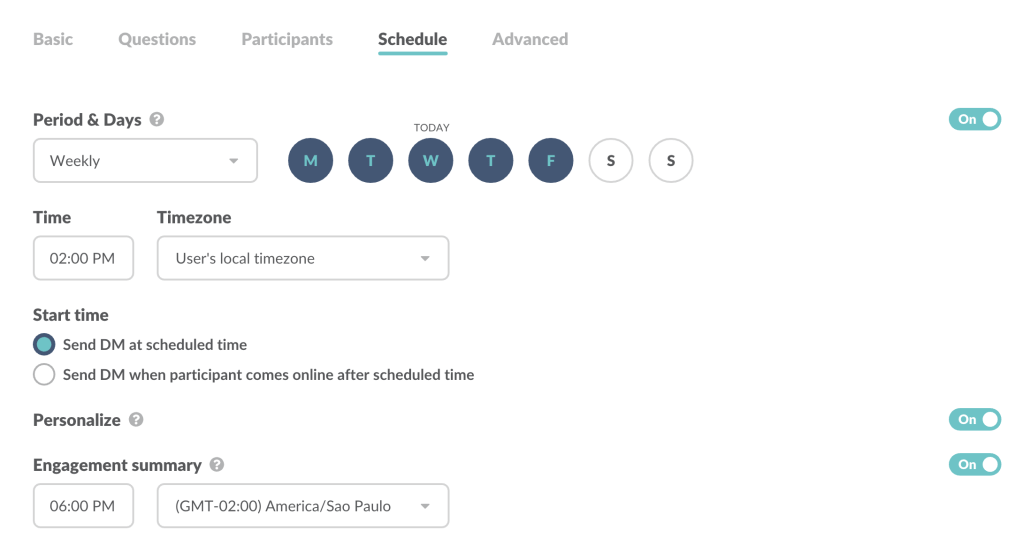The height and width of the screenshot is (546, 1023).
Task: Toggle Monday day circle
Action: pyautogui.click(x=310, y=161)
